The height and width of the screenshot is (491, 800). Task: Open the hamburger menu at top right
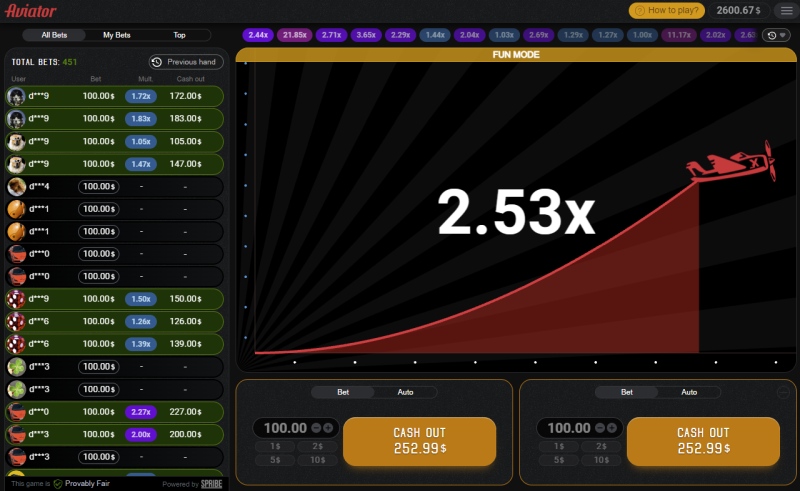[784, 10]
